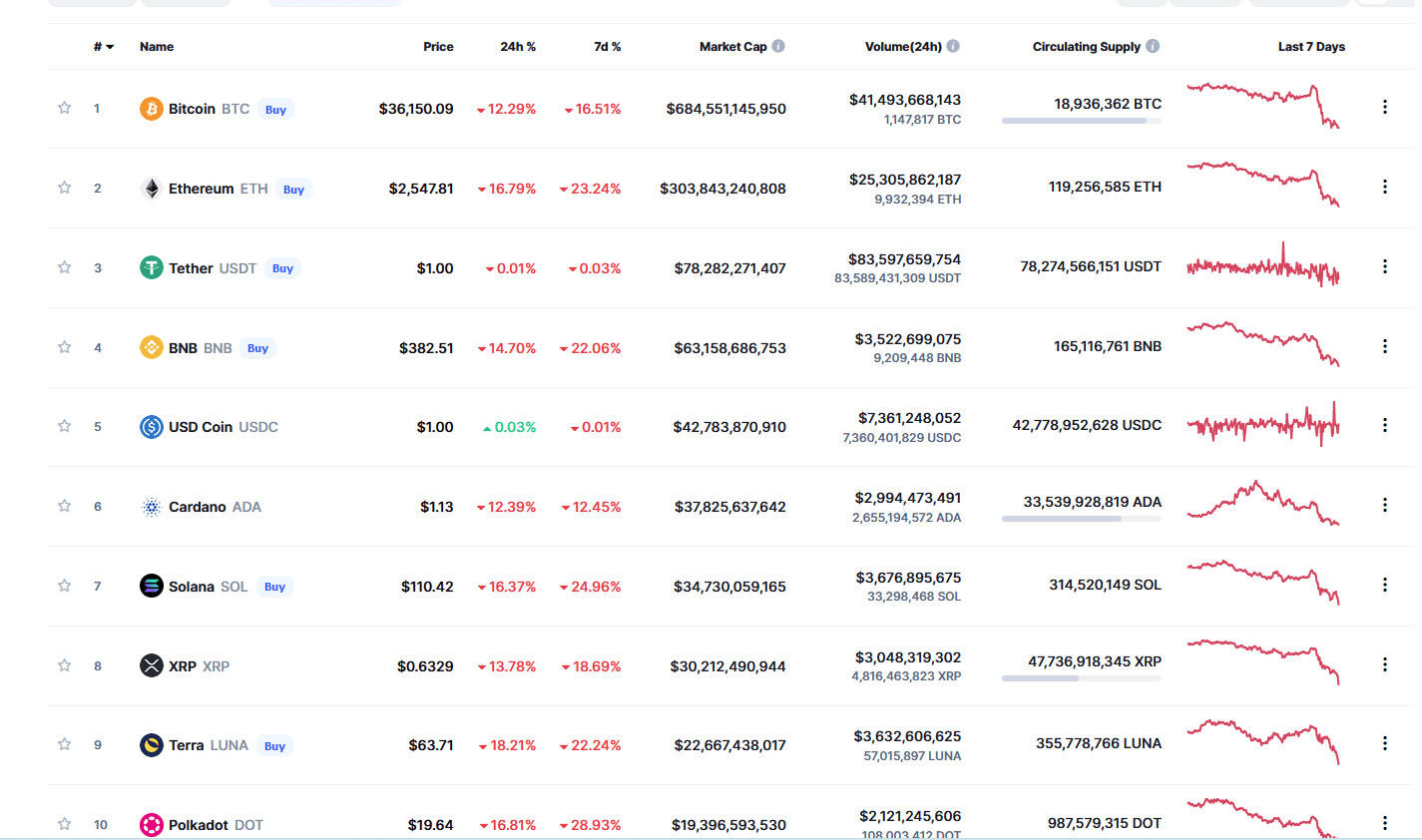Viewport: 1422px width, 840px height.
Task: Click the Buy button next to BNB
Action: click(x=257, y=348)
